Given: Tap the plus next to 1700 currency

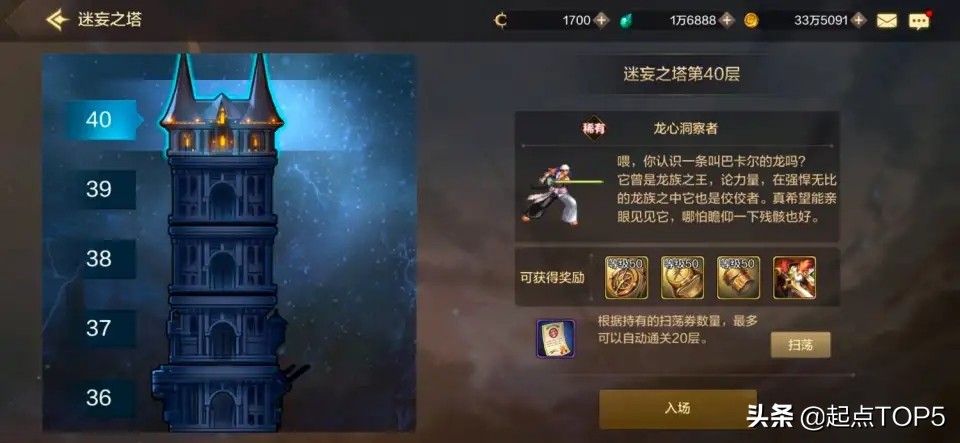Looking at the screenshot, I should [x=602, y=20].
